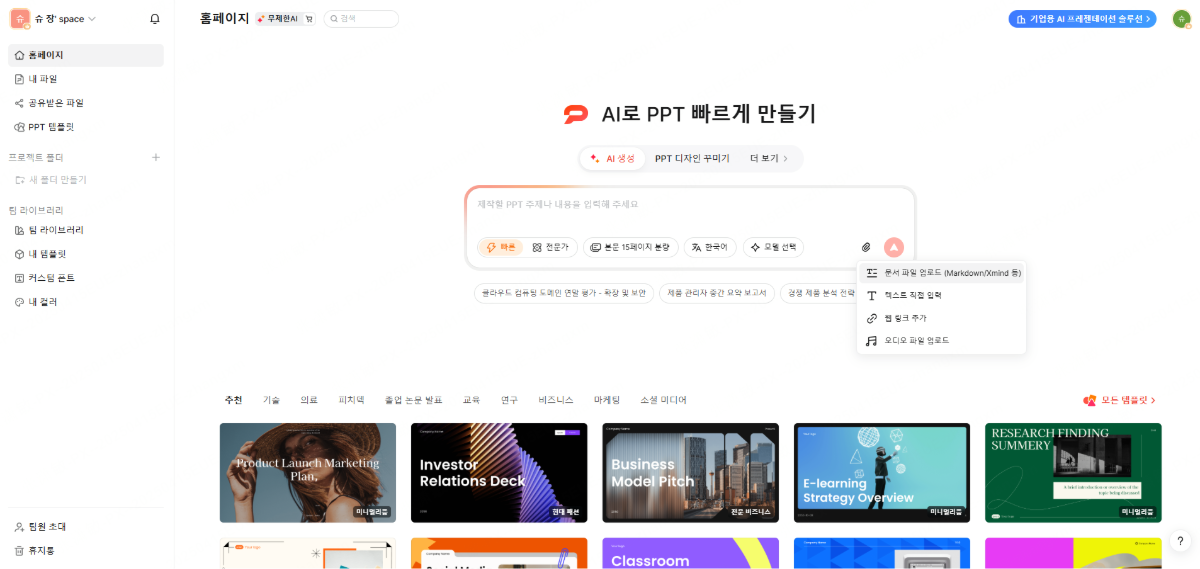The height and width of the screenshot is (569, 1200).
Task: Click the paperclip attachment icon
Action: pyautogui.click(x=866, y=247)
